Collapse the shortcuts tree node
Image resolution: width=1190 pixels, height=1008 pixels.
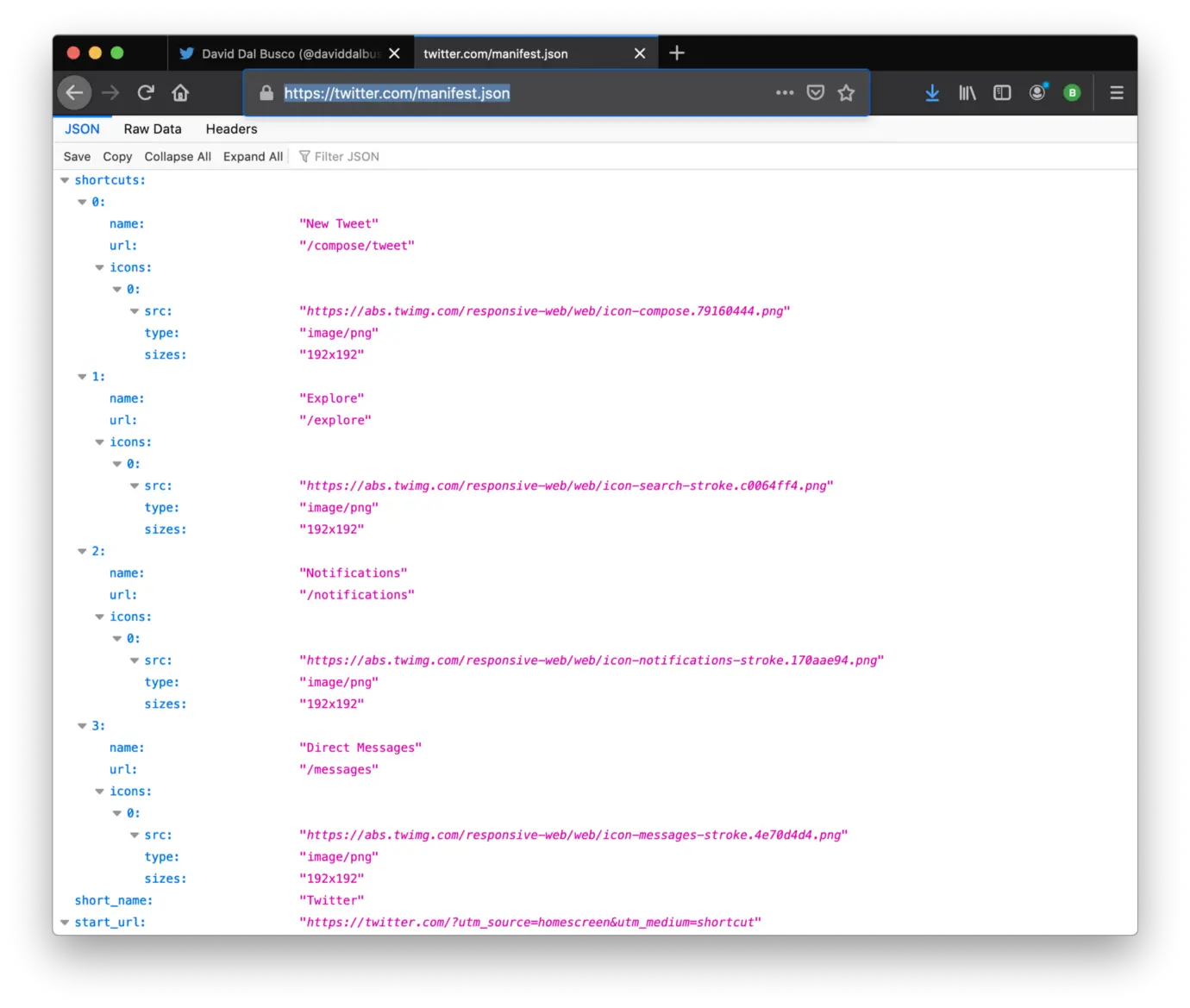[x=65, y=180]
